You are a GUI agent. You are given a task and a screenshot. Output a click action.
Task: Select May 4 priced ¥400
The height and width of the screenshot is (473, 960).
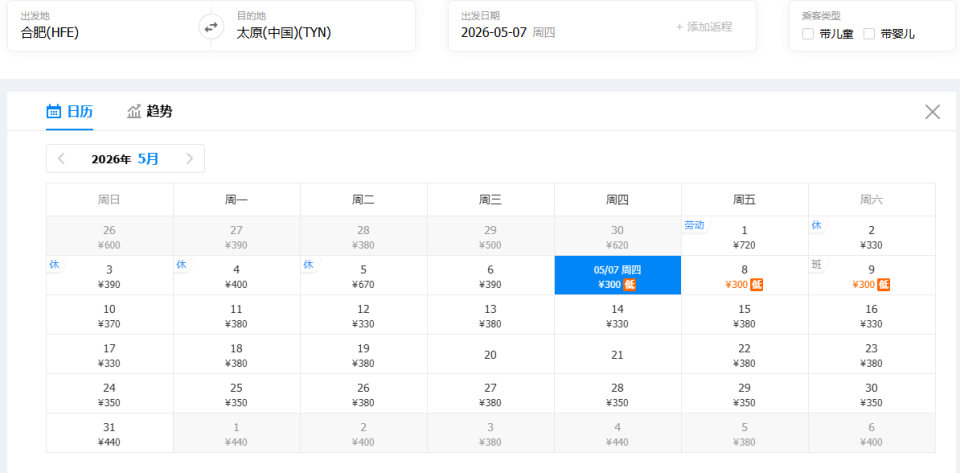click(236, 275)
